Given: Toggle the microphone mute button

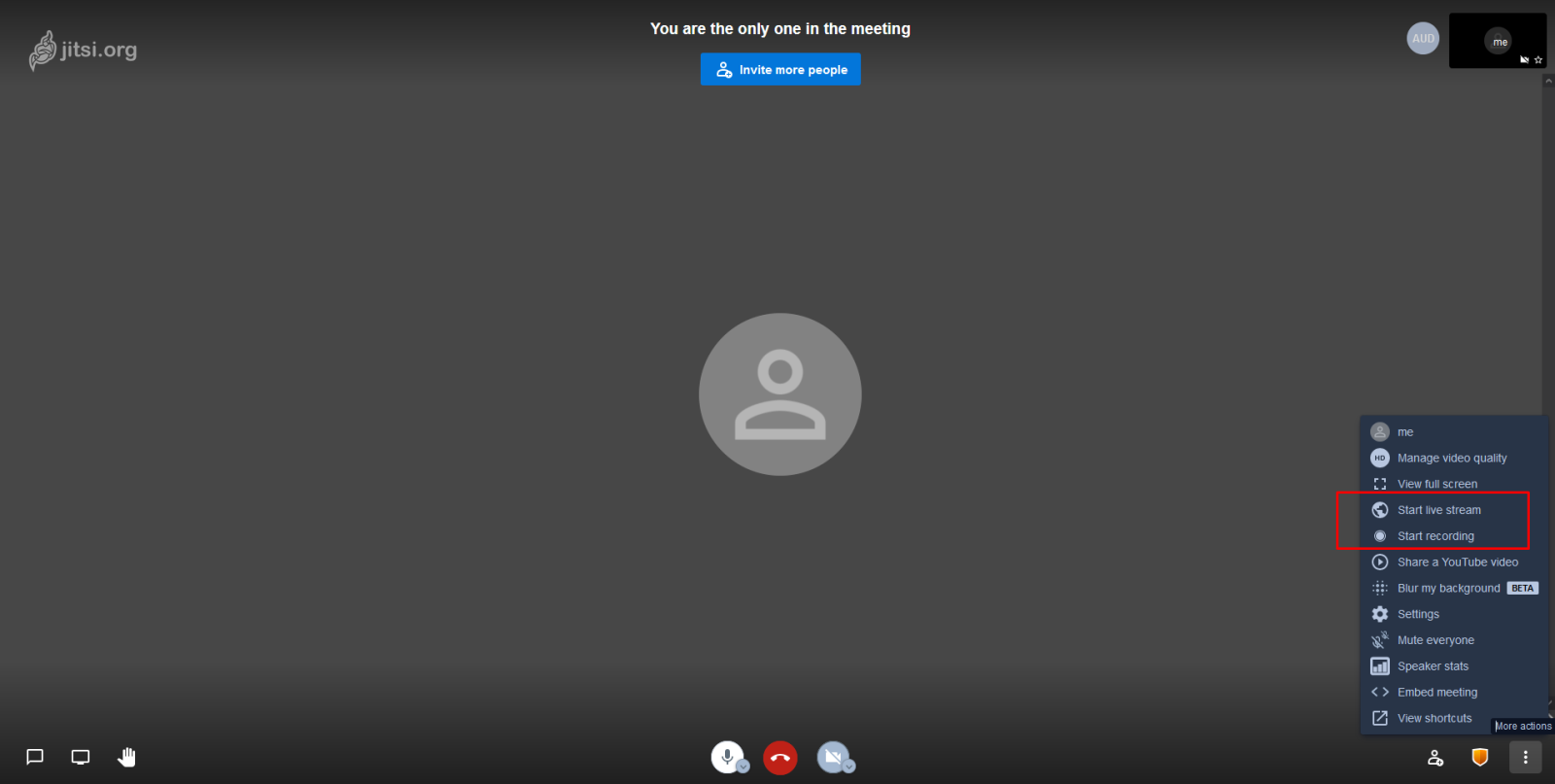Looking at the screenshot, I should coord(726,756).
